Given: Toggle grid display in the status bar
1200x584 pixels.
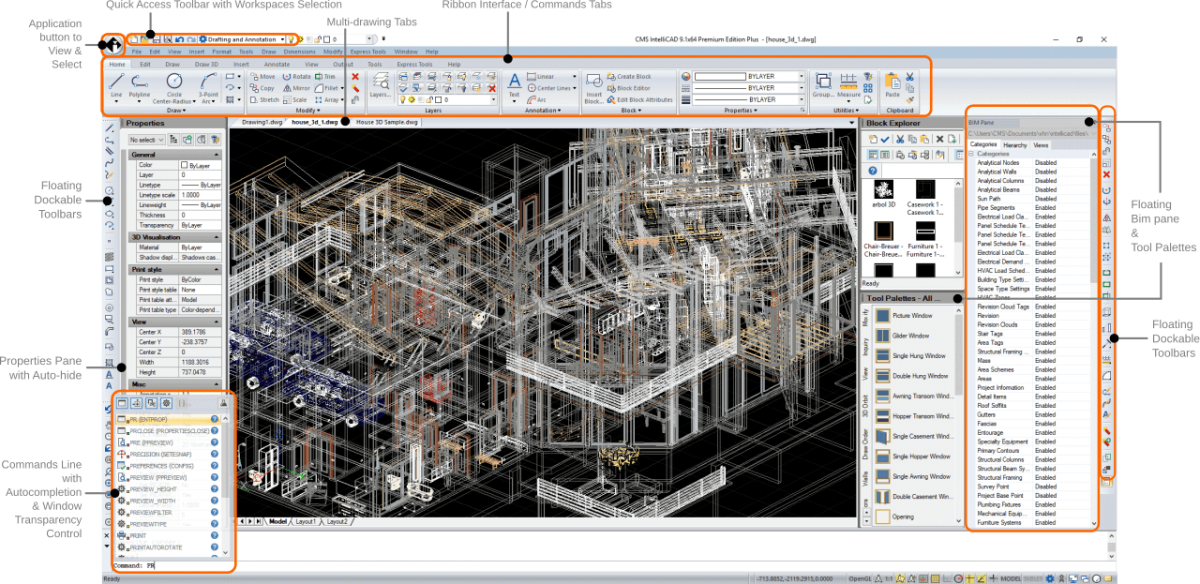Looking at the screenshot, I should [934, 578].
